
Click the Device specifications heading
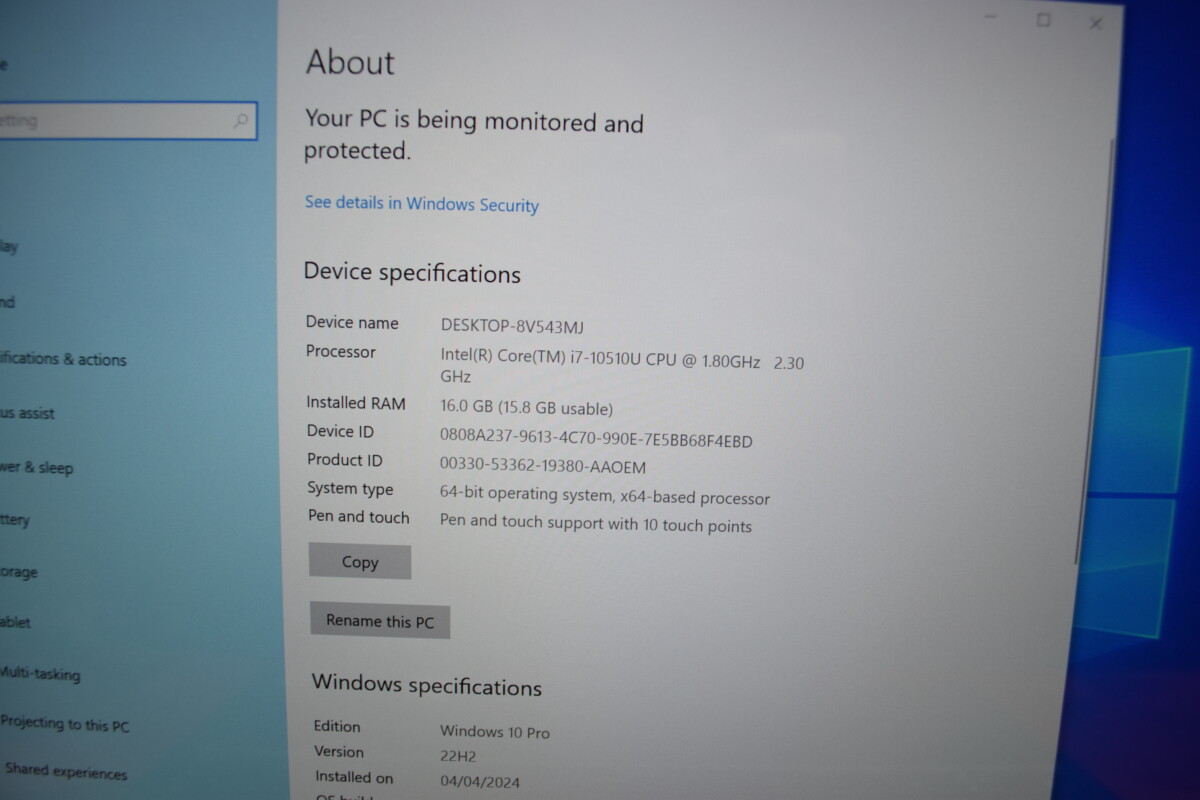coord(412,272)
